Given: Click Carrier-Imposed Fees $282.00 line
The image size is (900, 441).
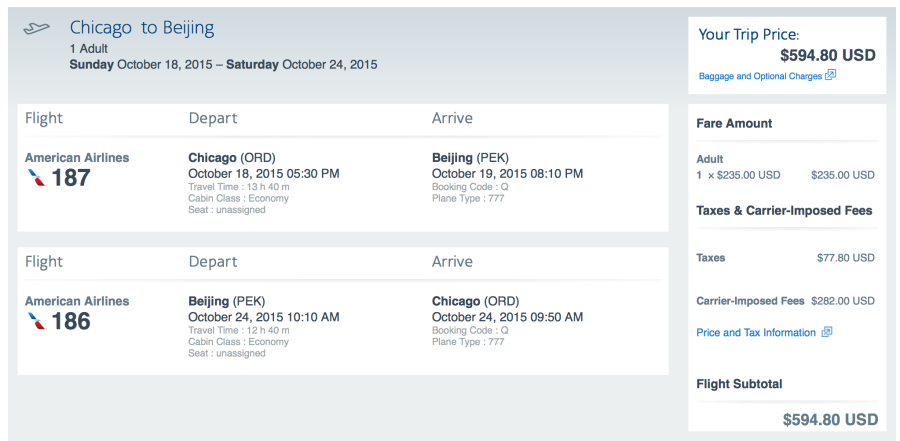Looking at the screenshot, I should click(x=785, y=301).
